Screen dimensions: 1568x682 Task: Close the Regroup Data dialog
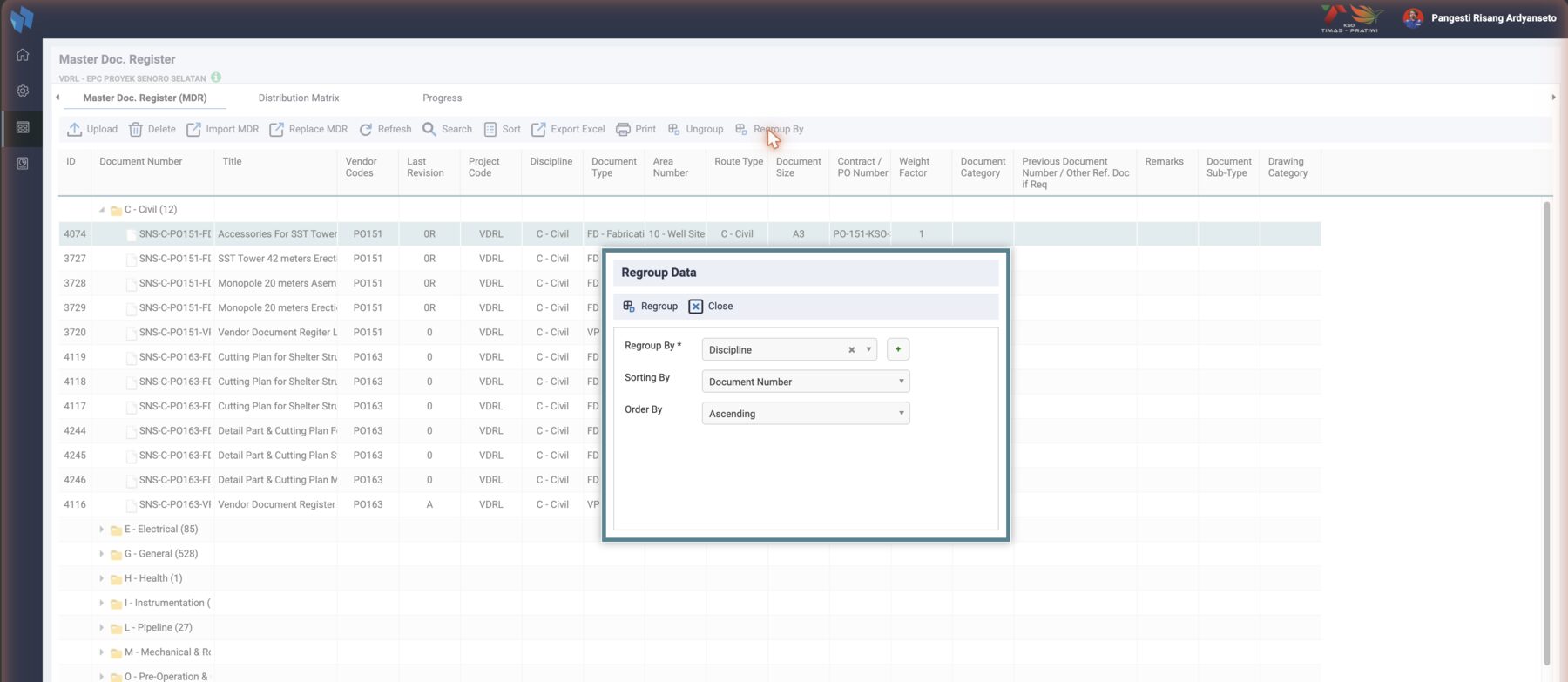[x=711, y=307]
